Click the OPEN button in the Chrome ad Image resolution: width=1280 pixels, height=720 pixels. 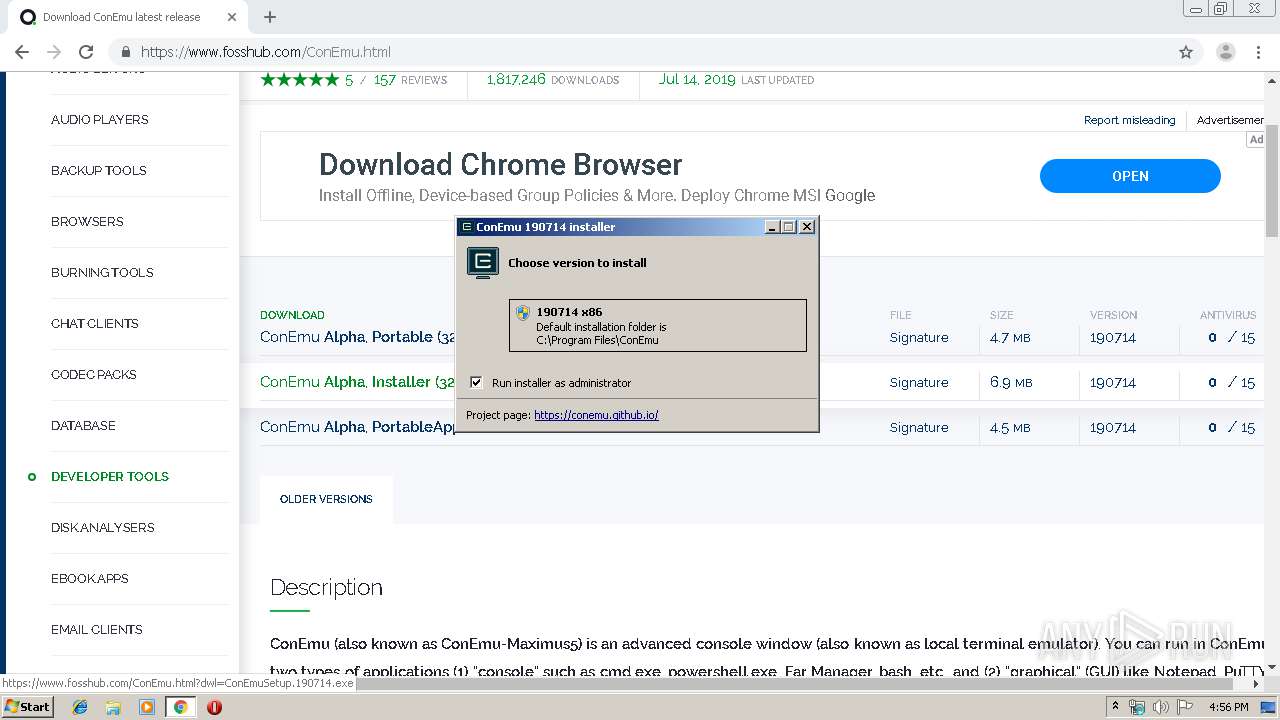[x=1130, y=176]
